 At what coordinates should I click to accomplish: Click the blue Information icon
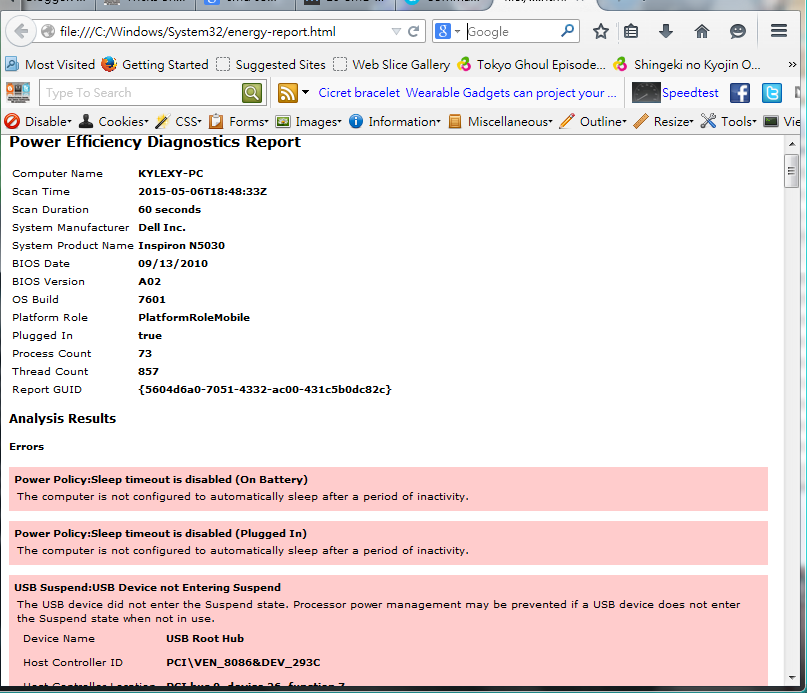pos(356,122)
